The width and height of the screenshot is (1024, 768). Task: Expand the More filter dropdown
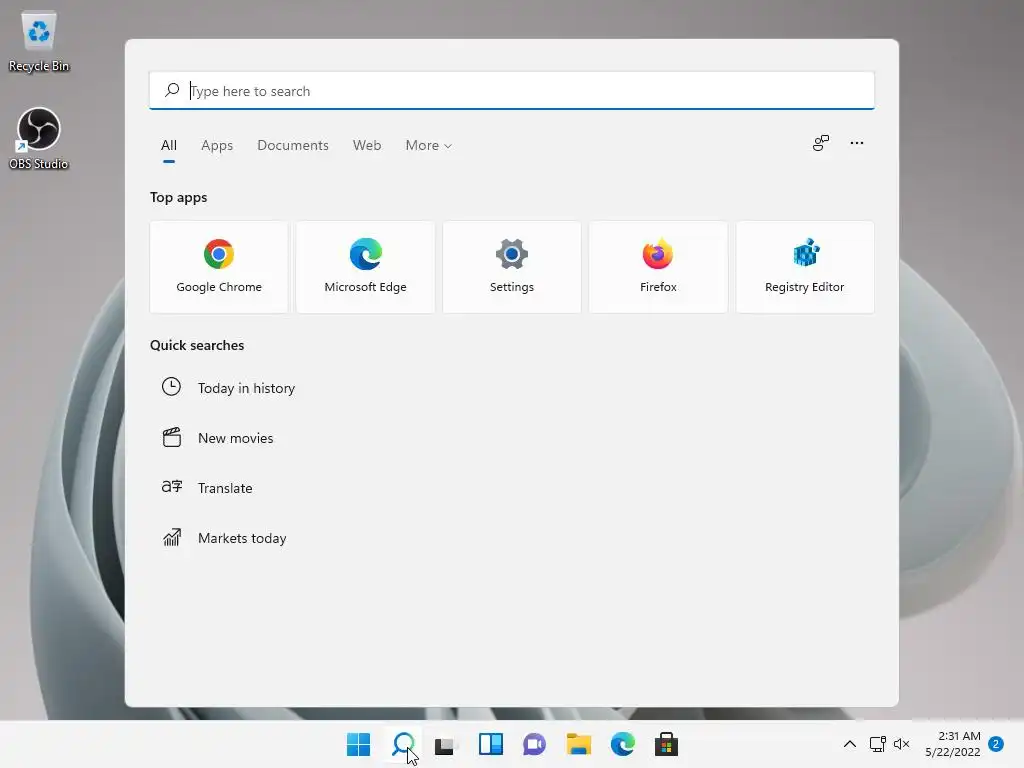point(428,146)
